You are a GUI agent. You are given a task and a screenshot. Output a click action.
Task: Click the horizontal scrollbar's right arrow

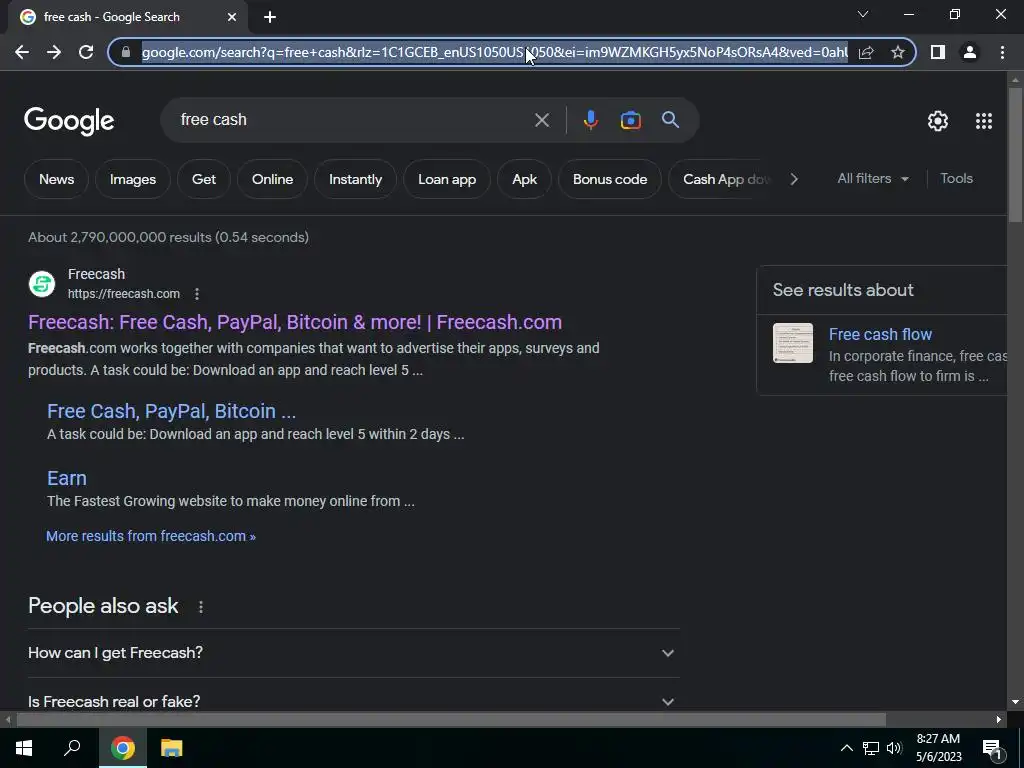pyautogui.click(x=999, y=720)
